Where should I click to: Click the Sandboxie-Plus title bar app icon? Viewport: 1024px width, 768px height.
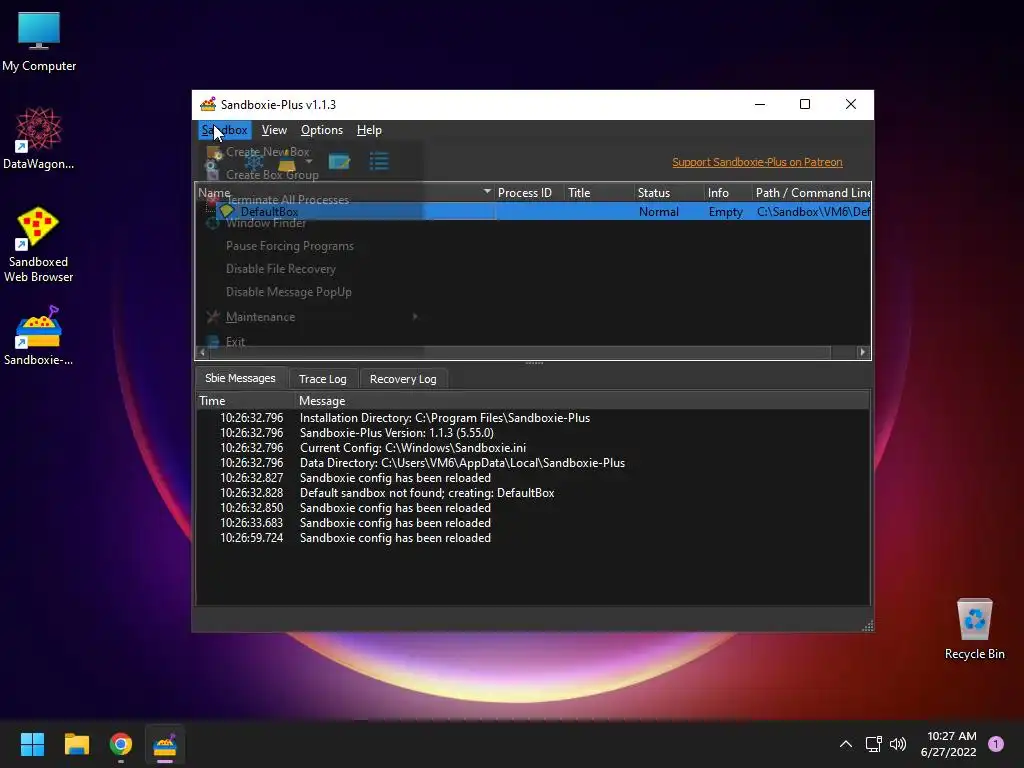coord(208,104)
